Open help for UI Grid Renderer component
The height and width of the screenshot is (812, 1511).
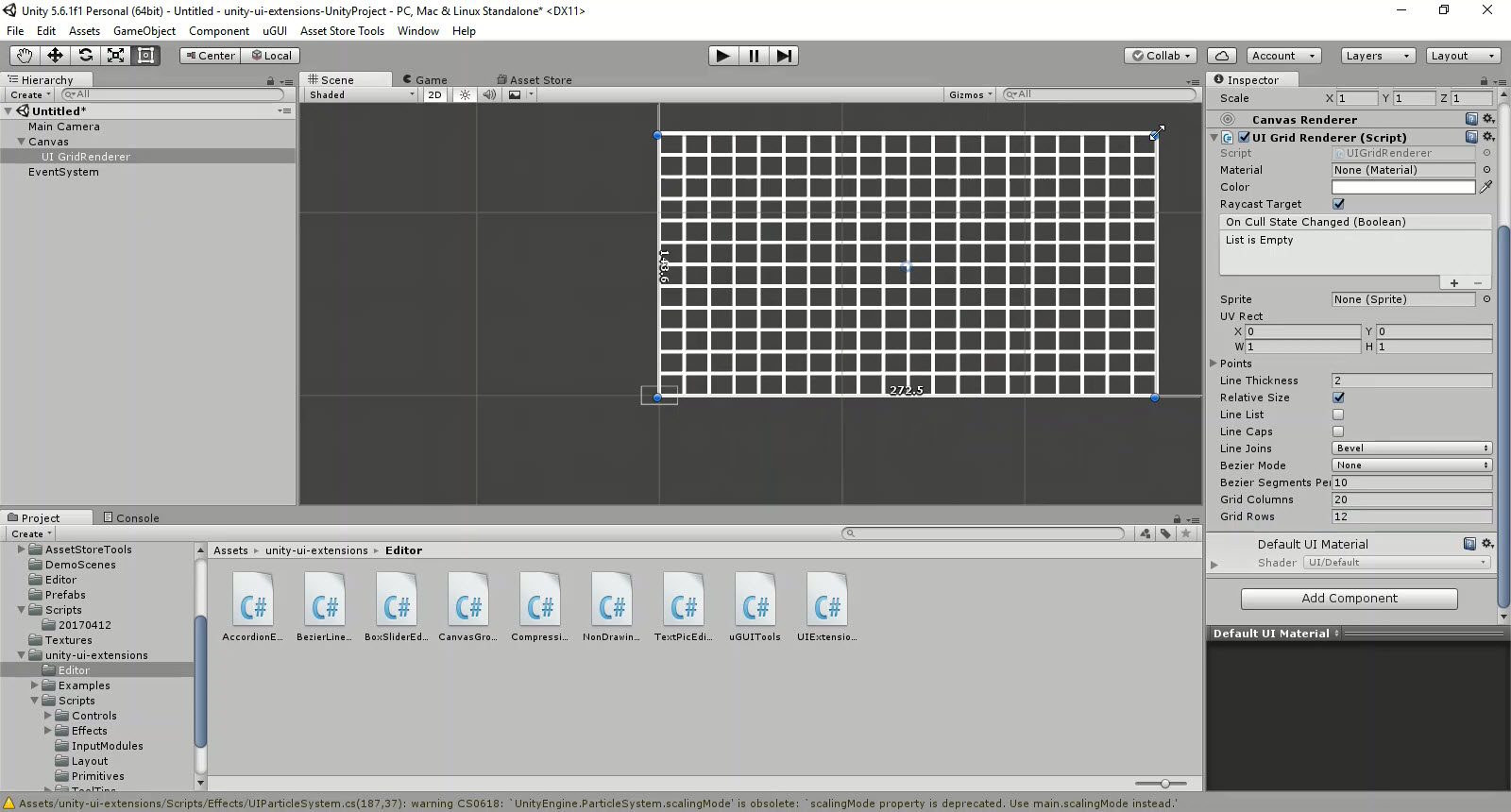pos(1470,137)
